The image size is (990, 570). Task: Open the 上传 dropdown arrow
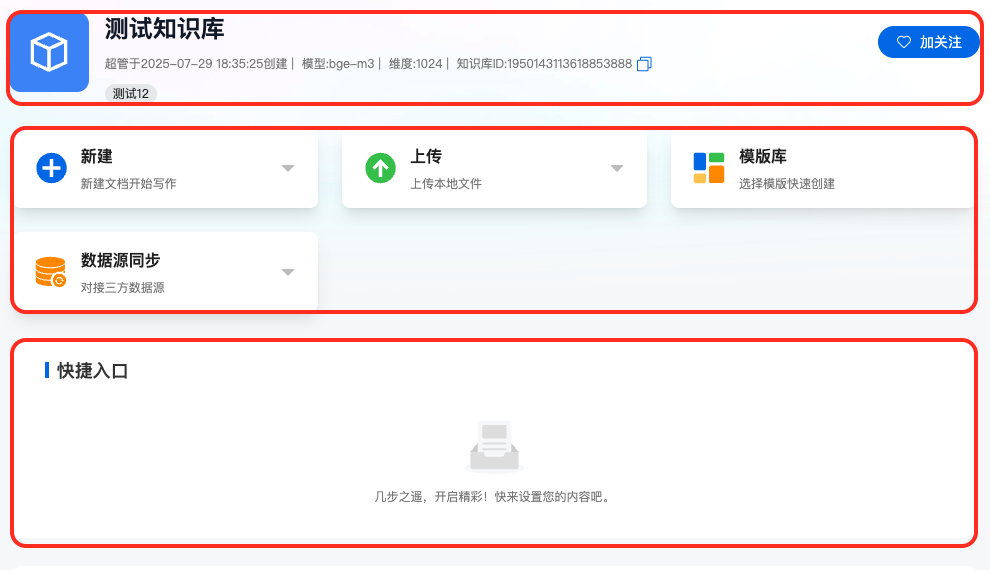tap(617, 168)
